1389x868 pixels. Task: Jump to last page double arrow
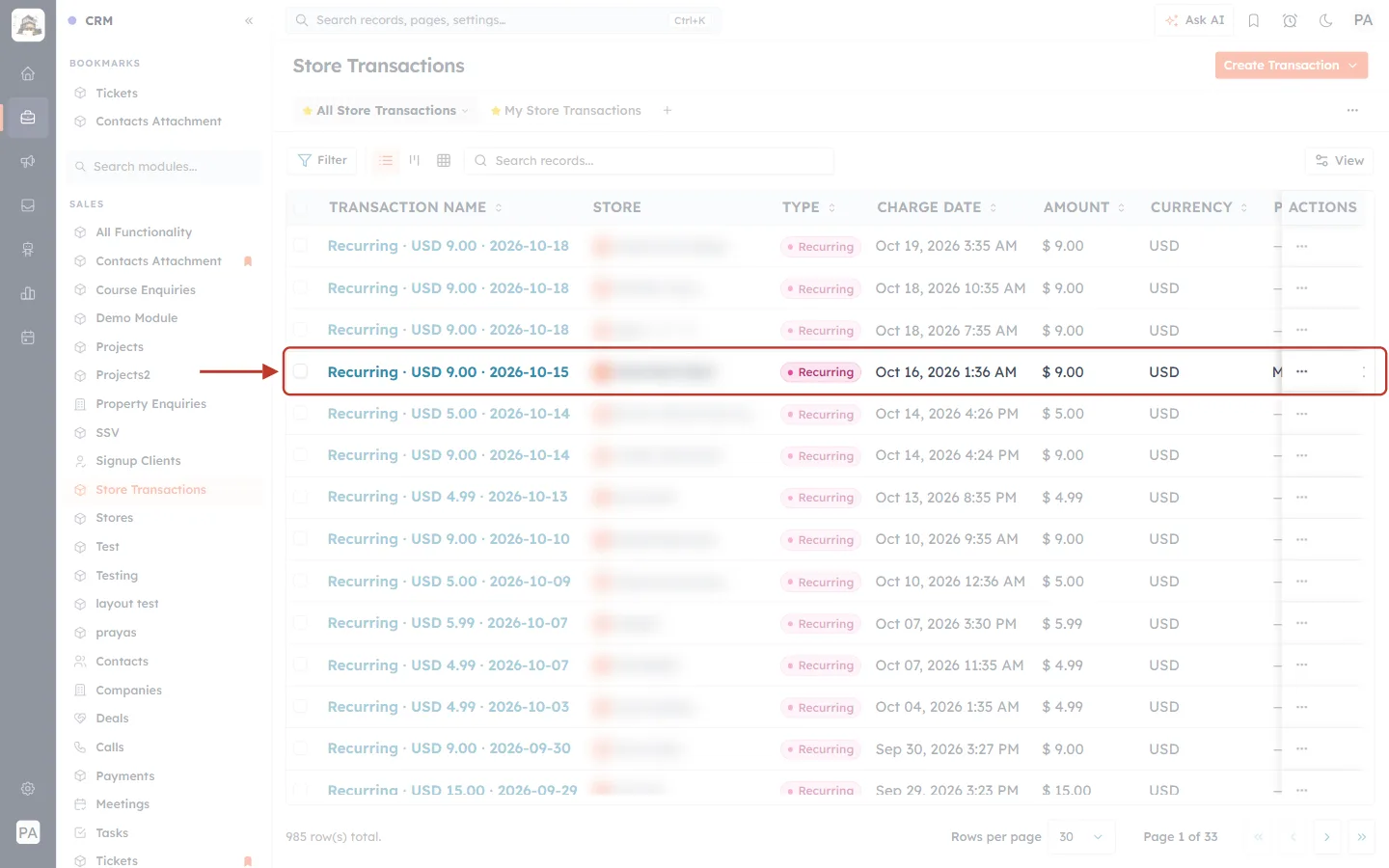click(1362, 837)
